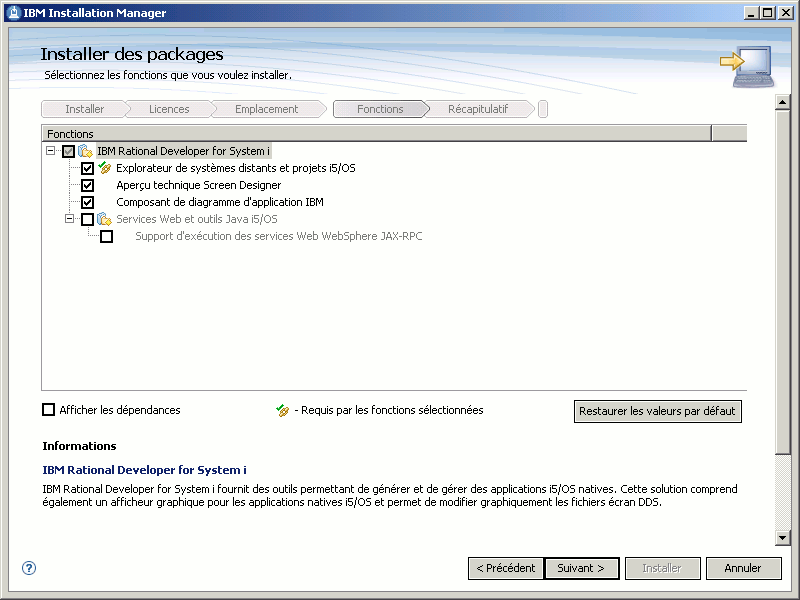The height and width of the screenshot is (600, 800).
Task: Click the Précédent button
Action: click(x=506, y=568)
